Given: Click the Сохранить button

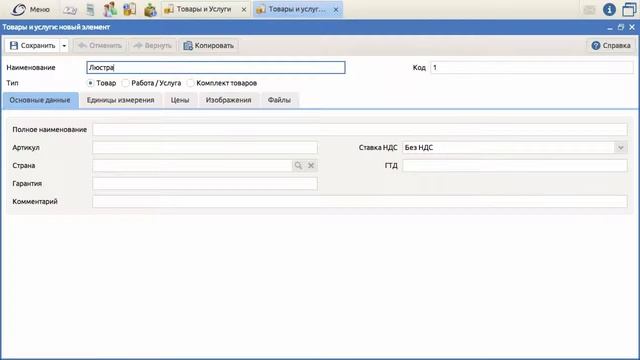Looking at the screenshot, I should pos(32,45).
